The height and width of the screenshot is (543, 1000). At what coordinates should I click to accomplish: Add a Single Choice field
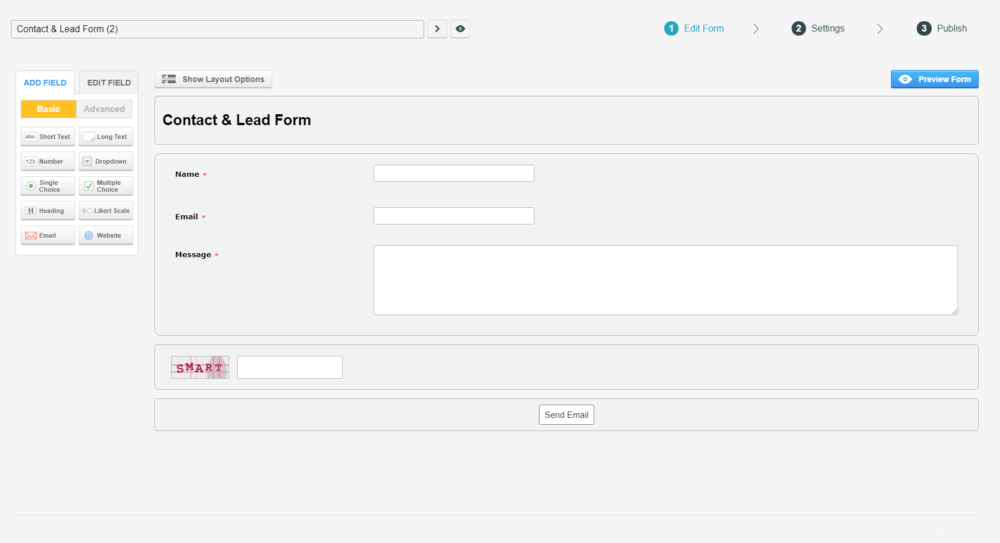click(x=48, y=186)
